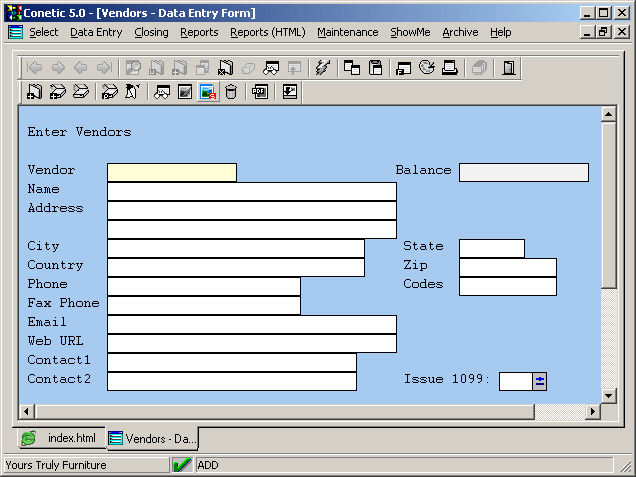The width and height of the screenshot is (636, 477).
Task: Open the Reports (HTML) menu
Action: pos(267,32)
